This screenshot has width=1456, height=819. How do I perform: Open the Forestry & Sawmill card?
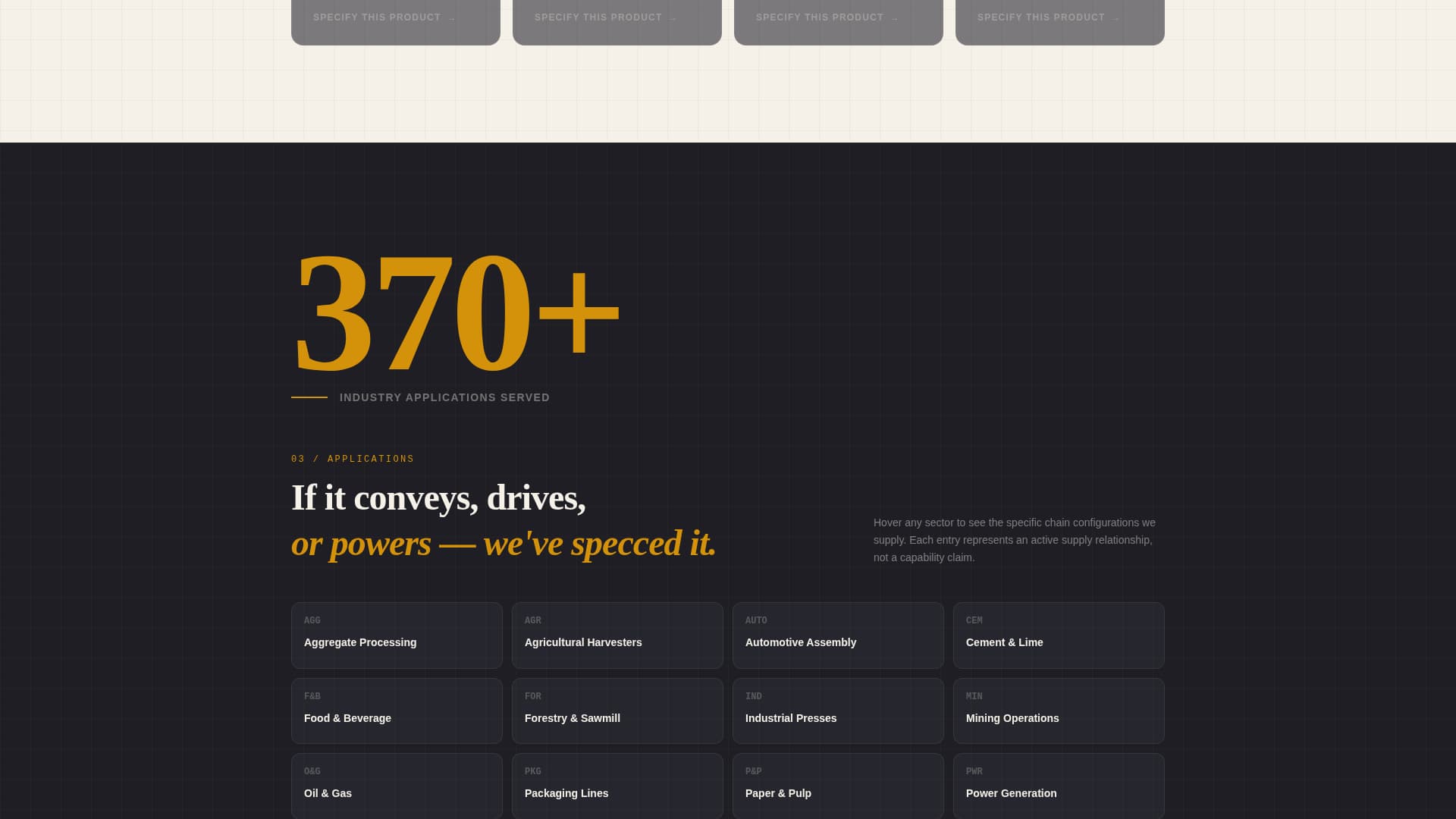pyautogui.click(x=617, y=711)
